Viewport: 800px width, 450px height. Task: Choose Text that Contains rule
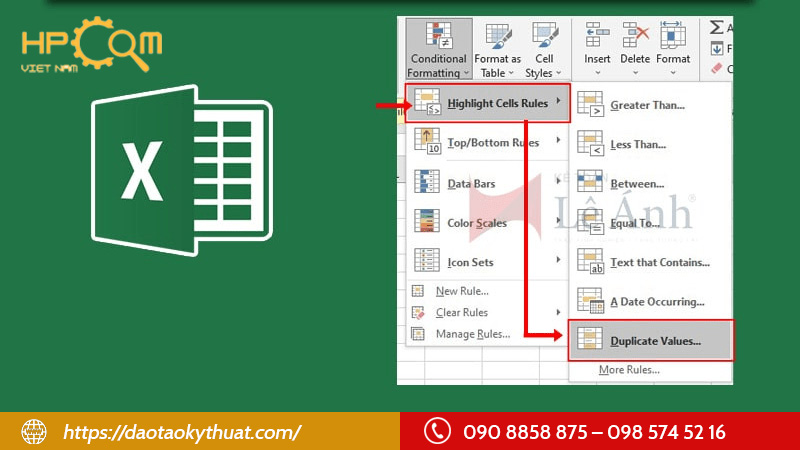click(659, 262)
